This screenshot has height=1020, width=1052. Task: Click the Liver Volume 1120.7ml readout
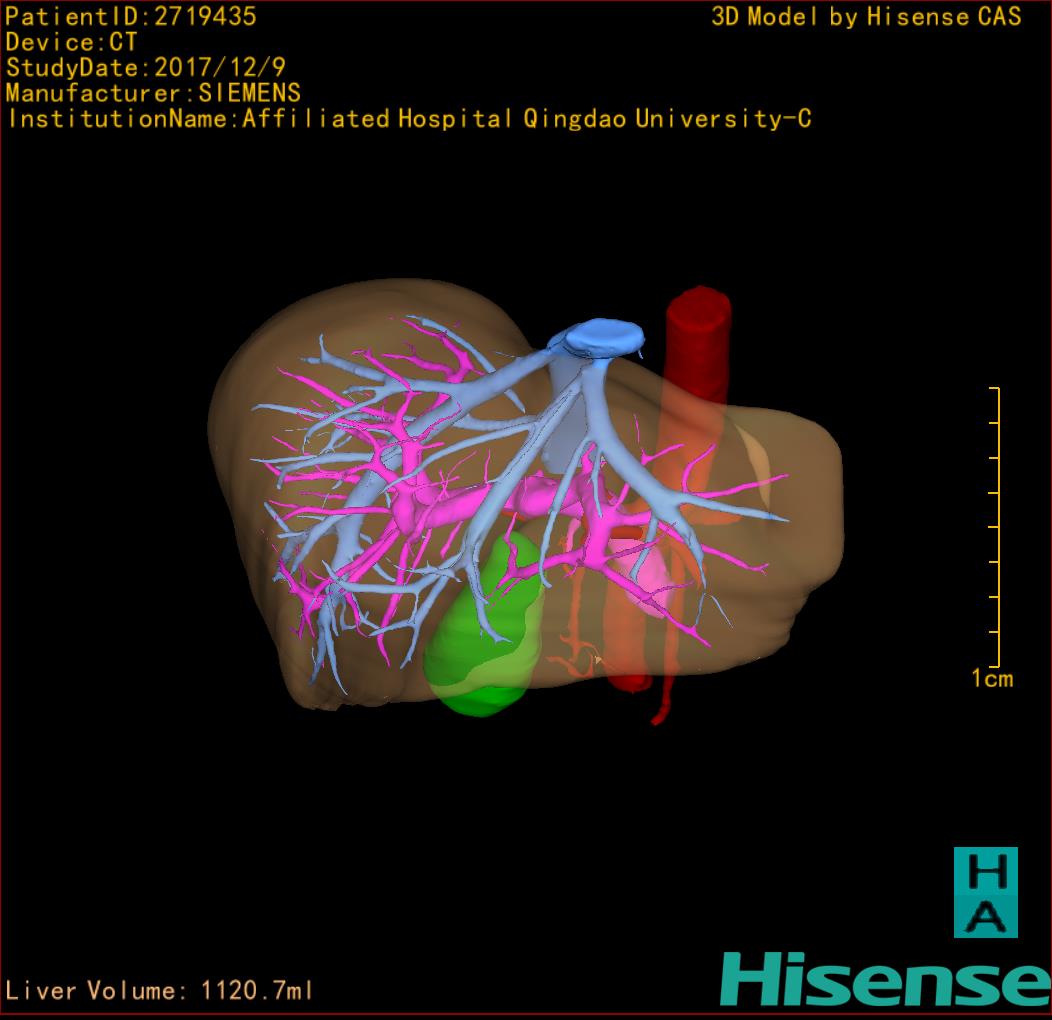pos(160,991)
